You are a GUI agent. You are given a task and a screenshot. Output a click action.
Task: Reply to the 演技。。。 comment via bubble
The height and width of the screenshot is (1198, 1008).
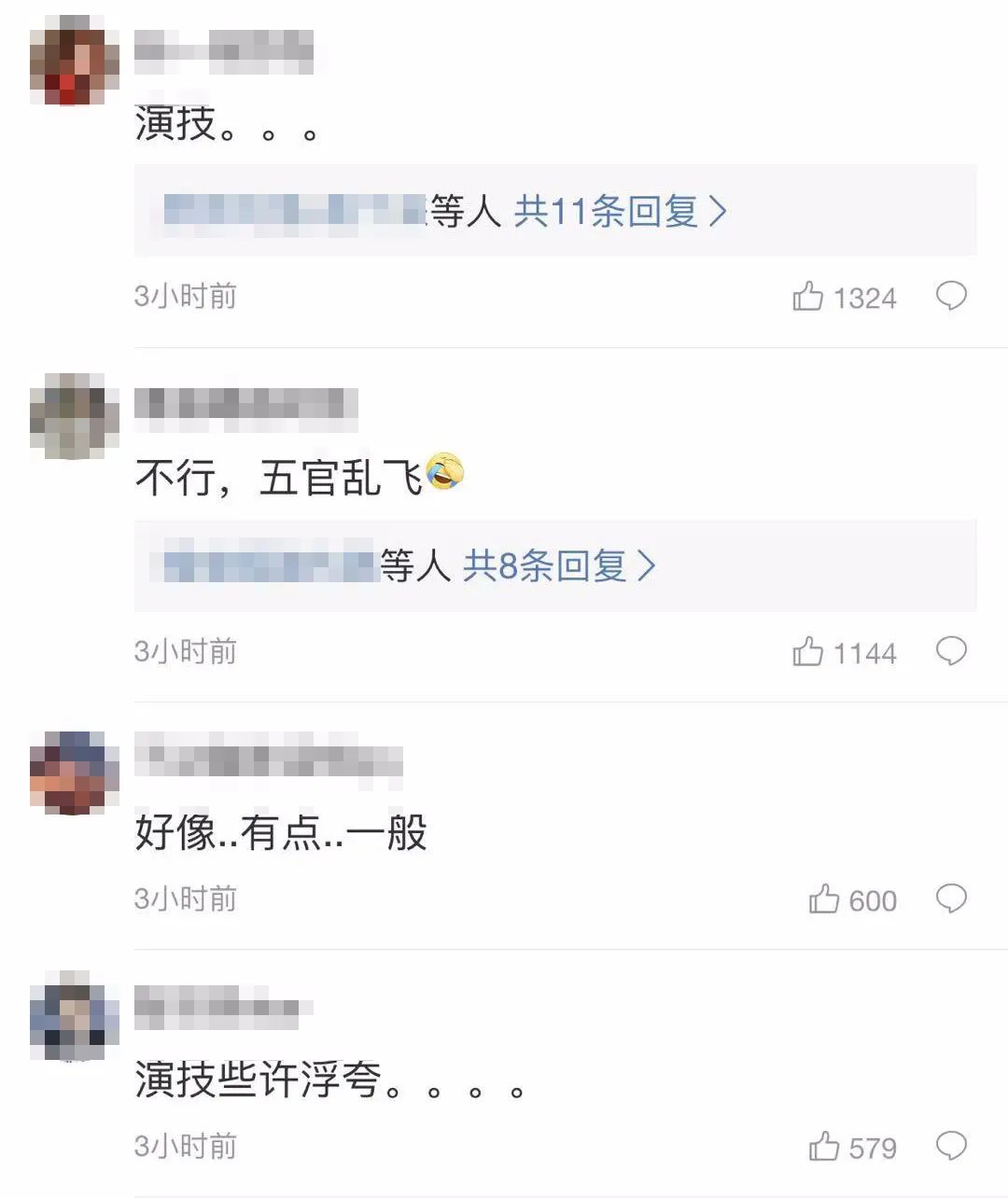coord(951,297)
